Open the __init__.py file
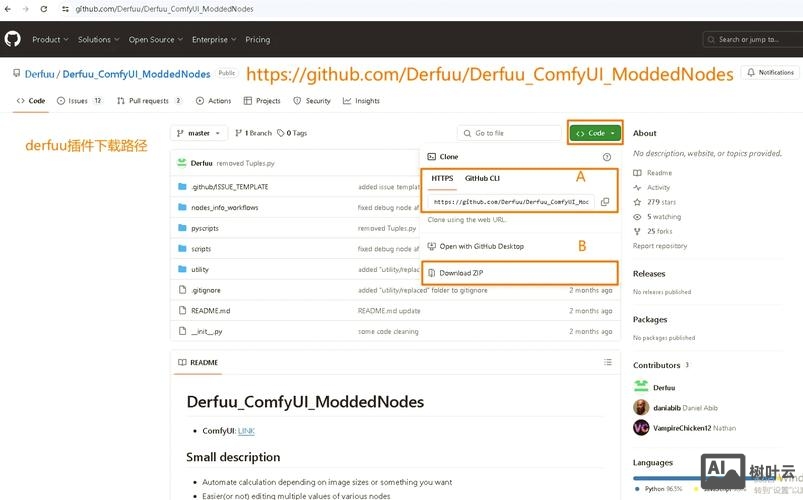This screenshot has width=803, height=500. tap(206, 331)
